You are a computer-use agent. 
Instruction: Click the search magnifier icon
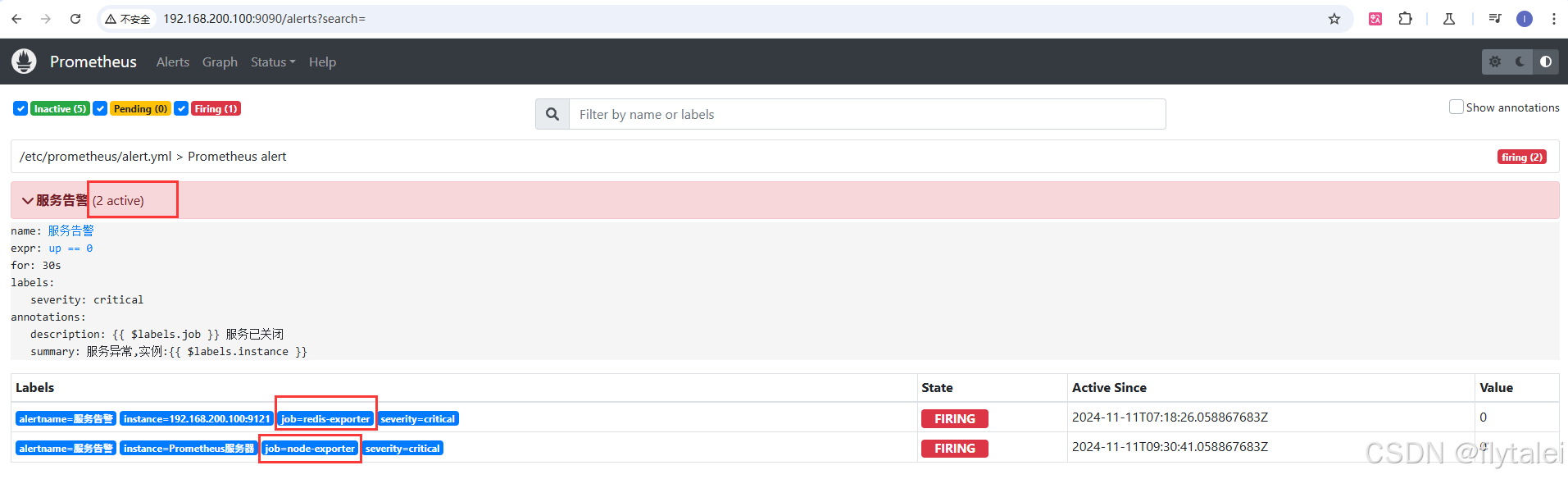point(552,114)
